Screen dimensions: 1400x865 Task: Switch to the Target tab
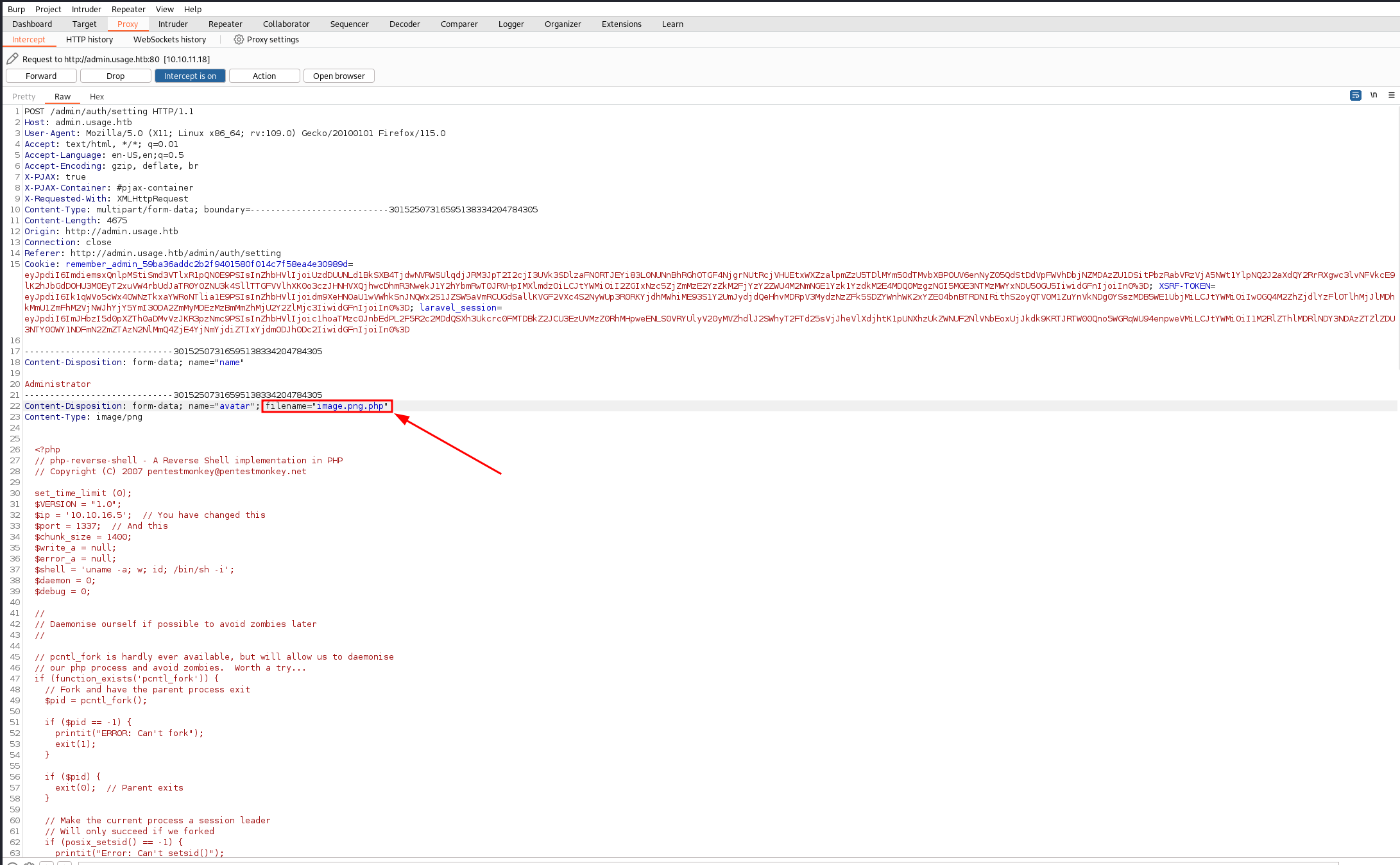84,24
